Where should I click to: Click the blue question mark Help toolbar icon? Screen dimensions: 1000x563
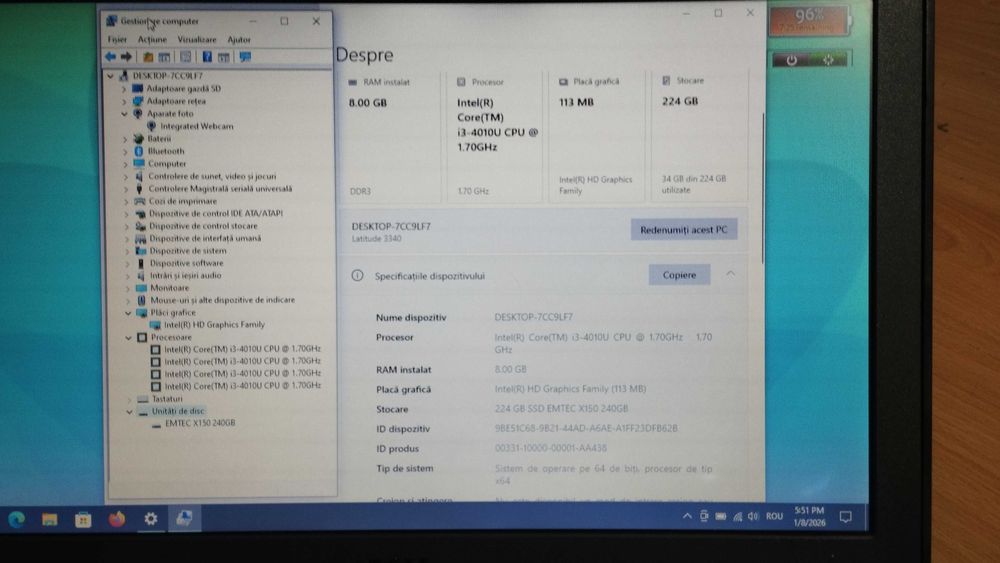pyautogui.click(x=207, y=57)
